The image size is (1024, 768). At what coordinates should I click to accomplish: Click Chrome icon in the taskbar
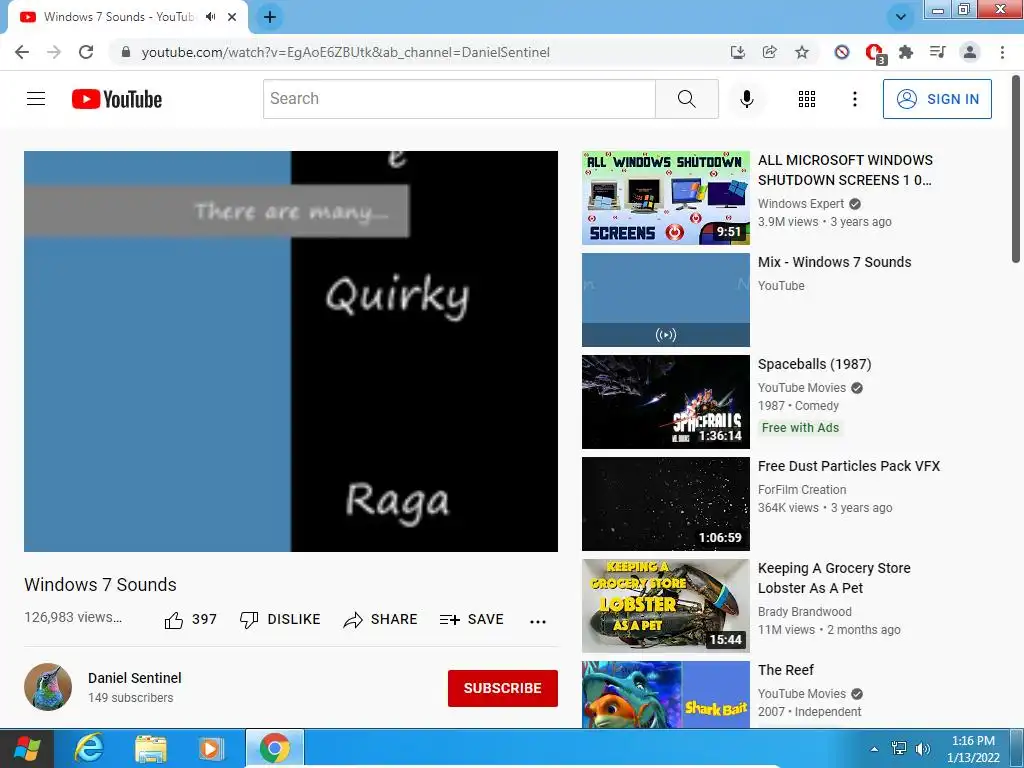coord(275,748)
